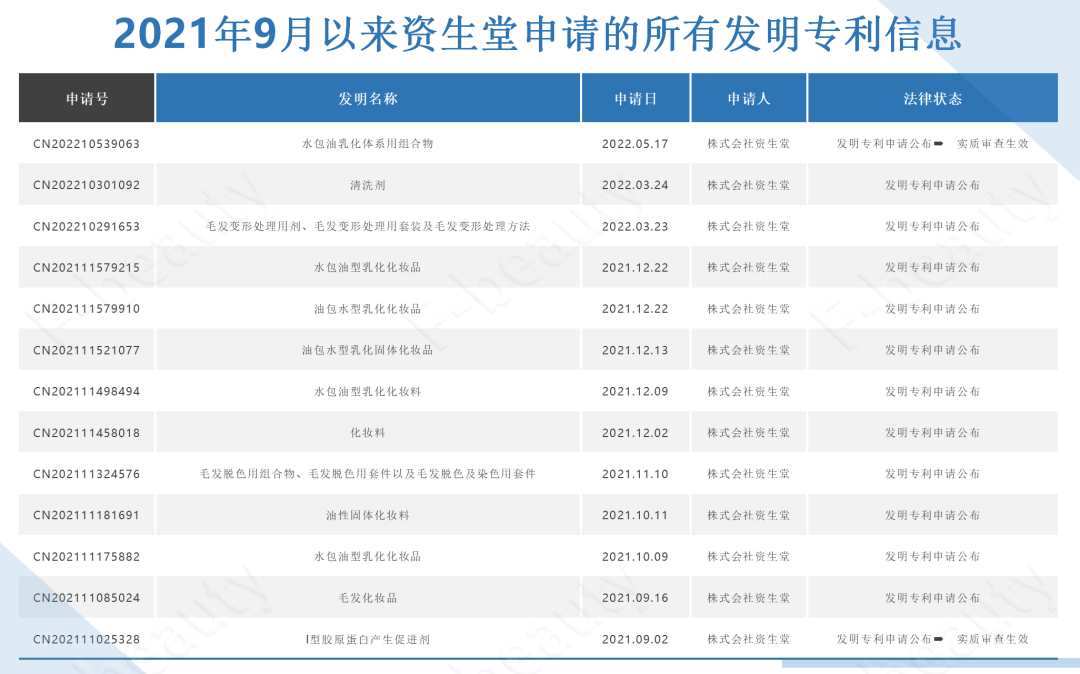Click the 申请人 column header
The height and width of the screenshot is (674, 1080).
pyautogui.click(x=749, y=99)
